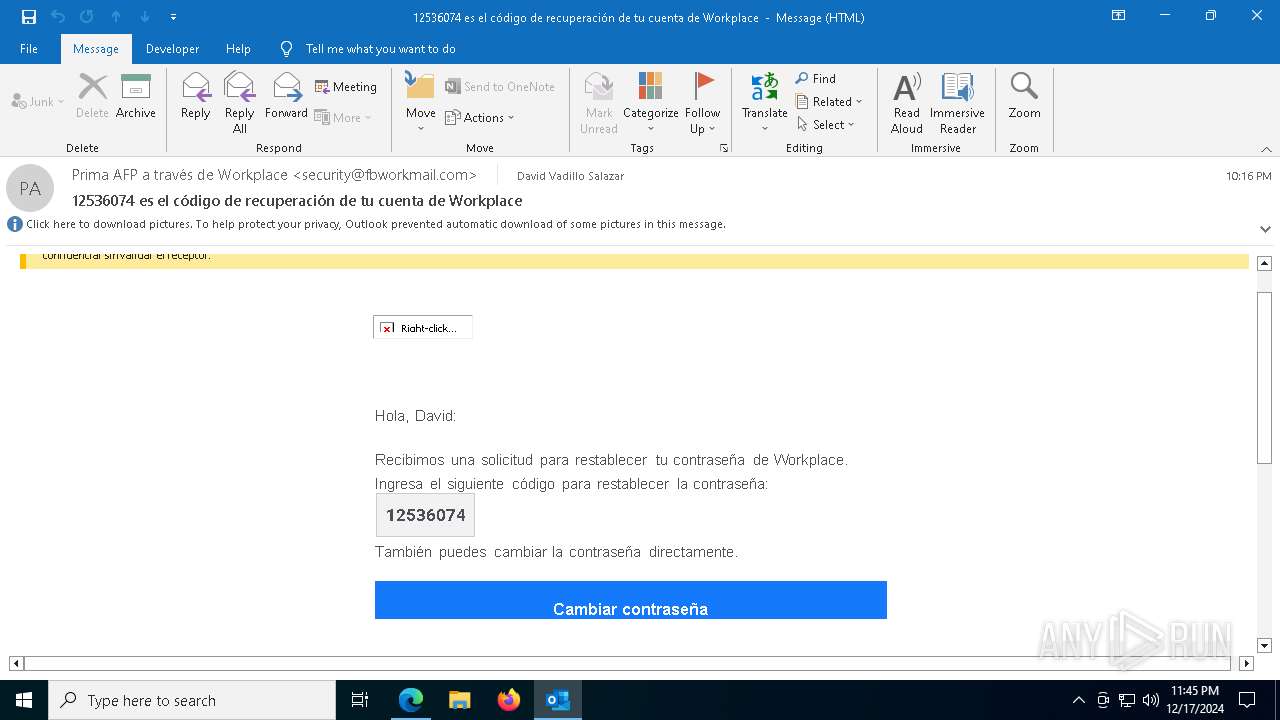Click the blocked picture placeholder
Screen dimensions: 1280x720
pyautogui.click(x=423, y=327)
